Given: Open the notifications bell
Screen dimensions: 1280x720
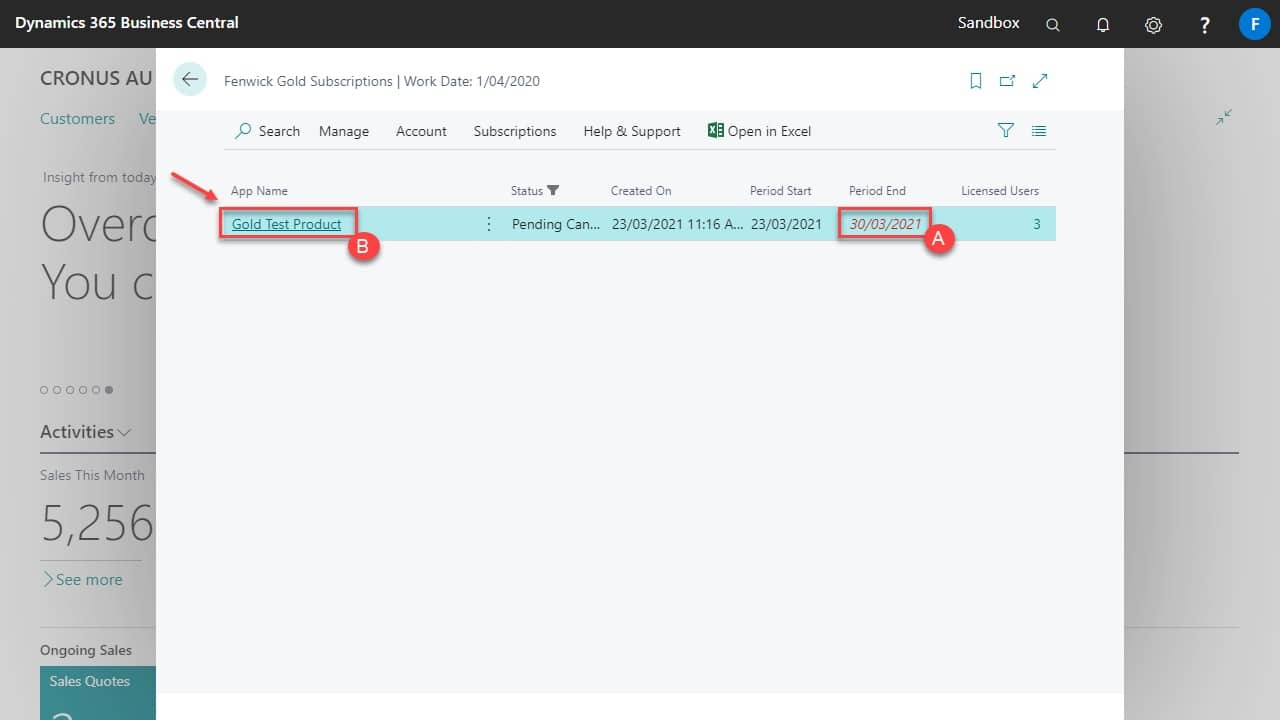Looking at the screenshot, I should [x=1103, y=25].
